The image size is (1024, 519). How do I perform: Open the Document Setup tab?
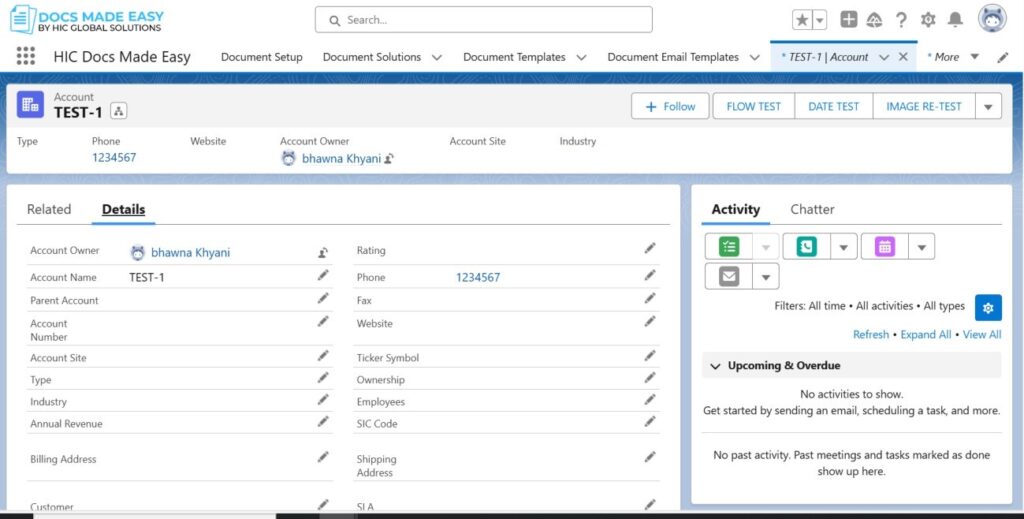[261, 57]
